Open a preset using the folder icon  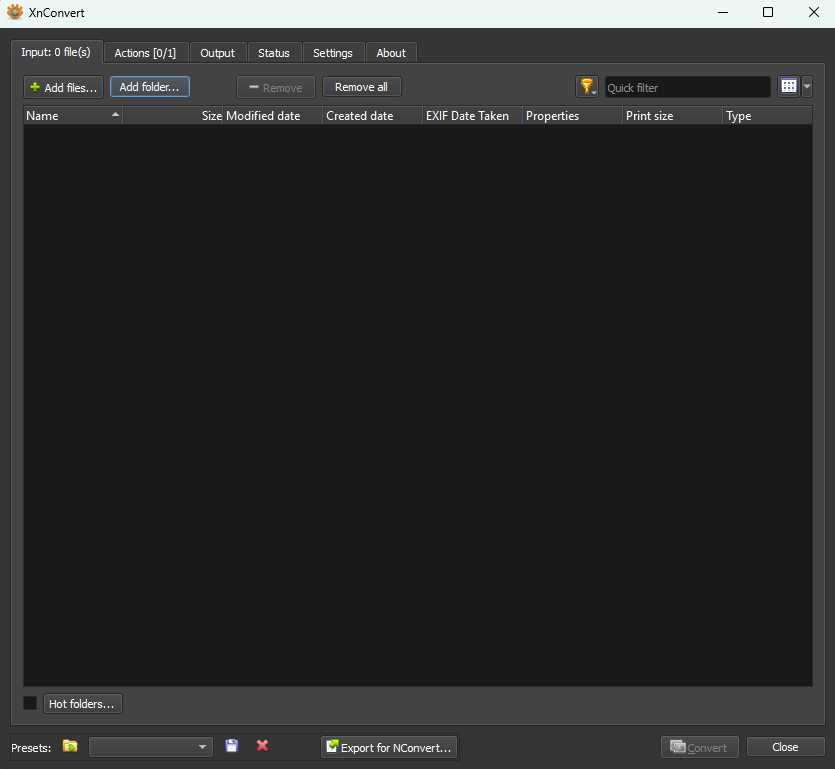pyautogui.click(x=69, y=746)
